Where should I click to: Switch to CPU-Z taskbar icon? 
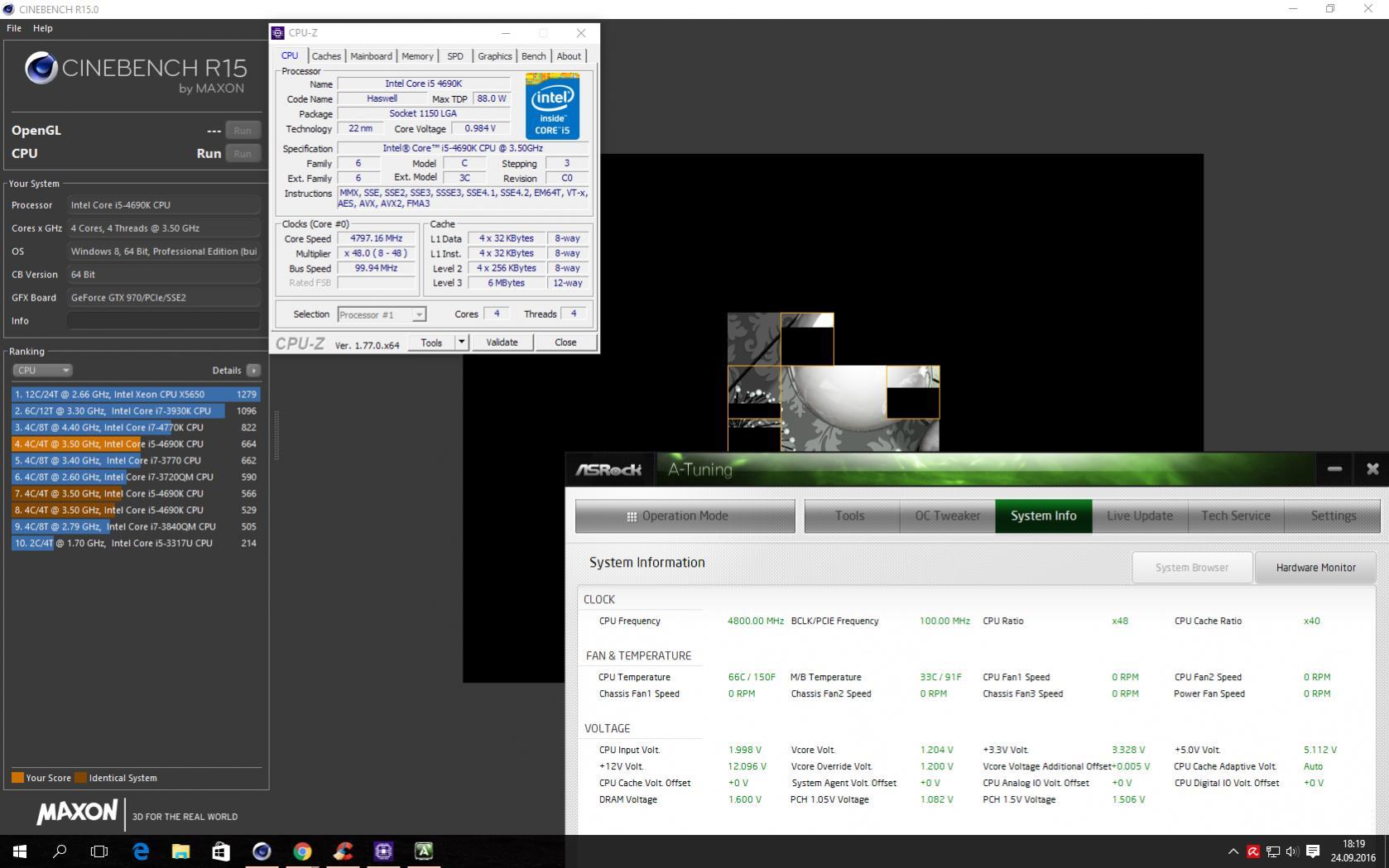click(x=383, y=851)
